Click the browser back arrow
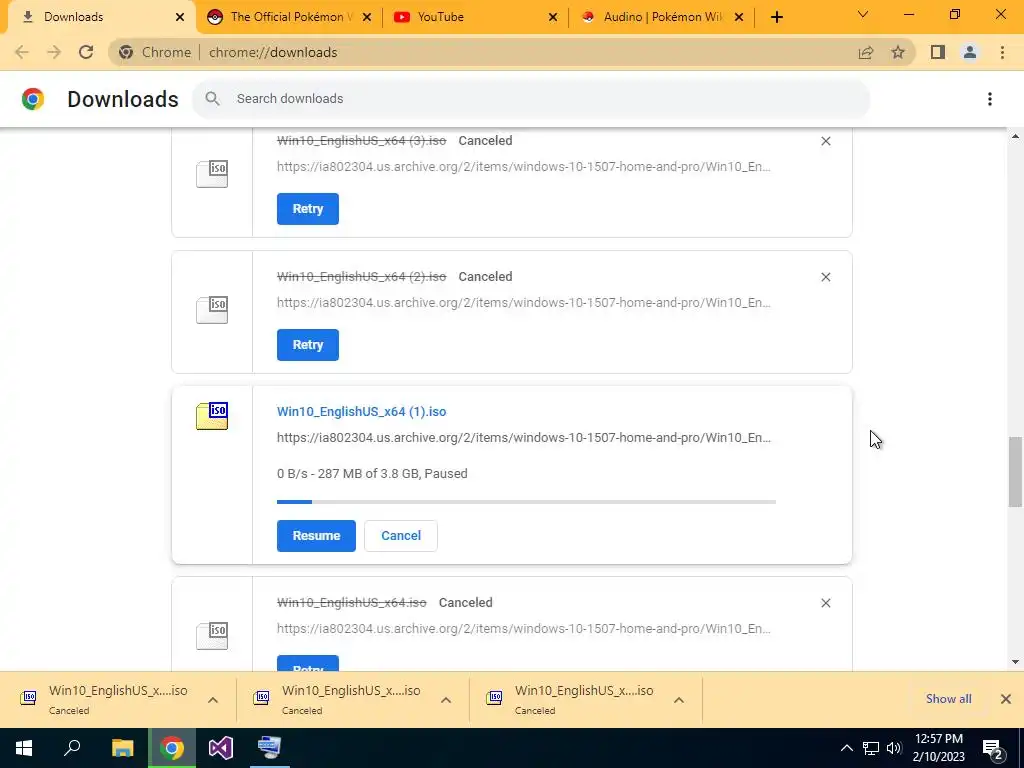The height and width of the screenshot is (768, 1024). coord(22,52)
